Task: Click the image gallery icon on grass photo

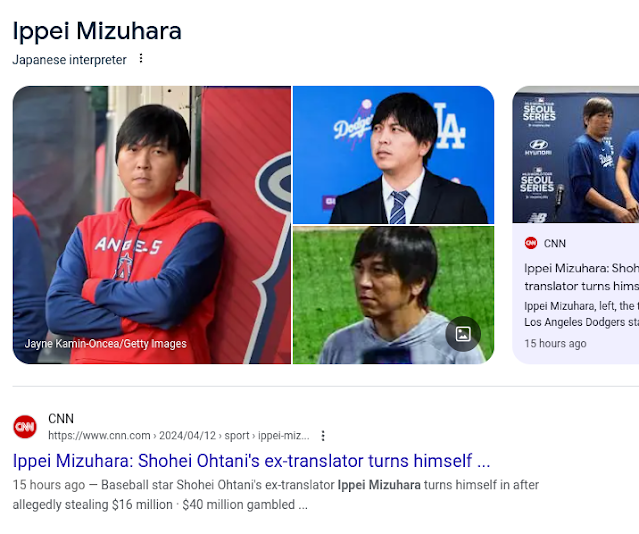Action: [463, 334]
